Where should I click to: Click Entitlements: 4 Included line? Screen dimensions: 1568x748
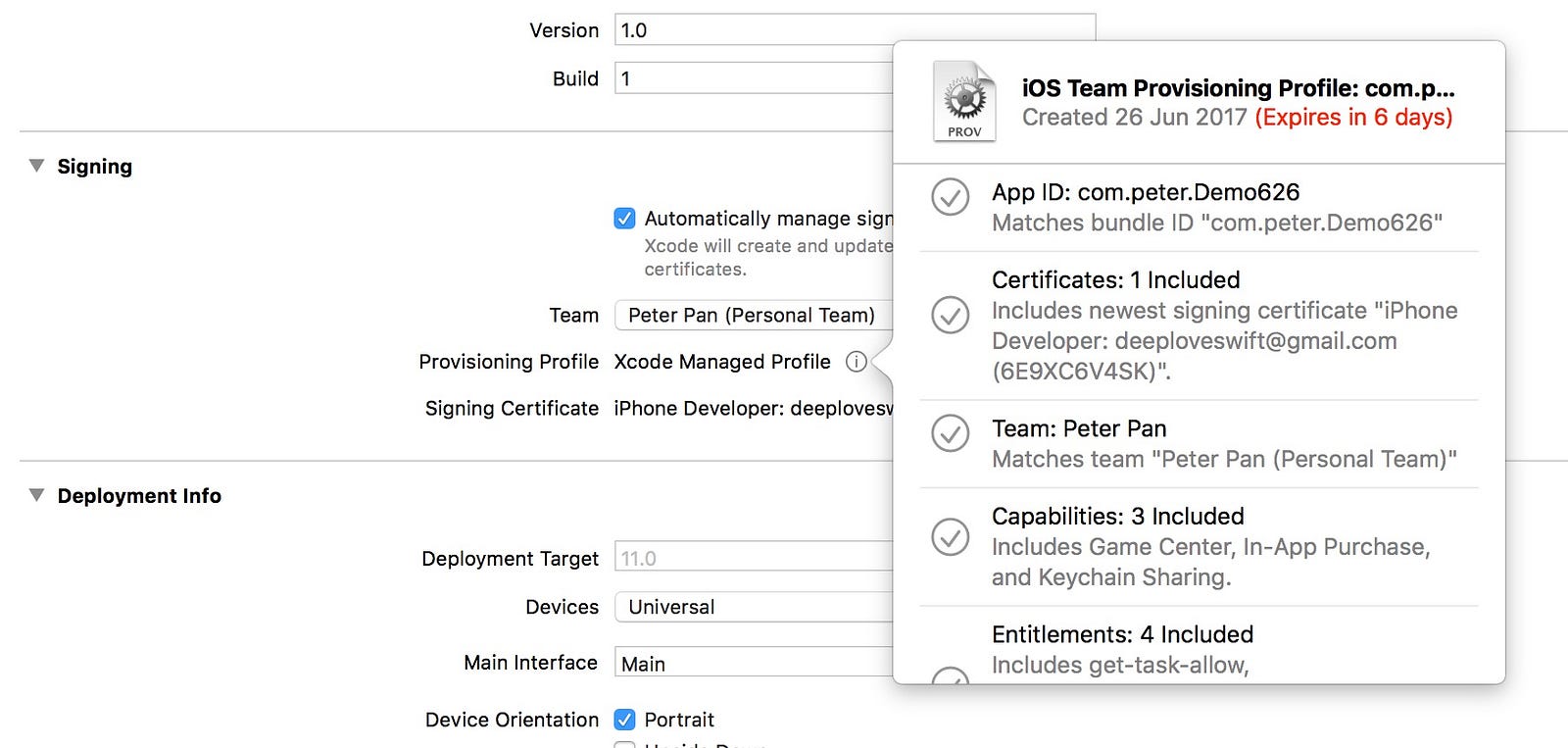pyautogui.click(x=1123, y=634)
